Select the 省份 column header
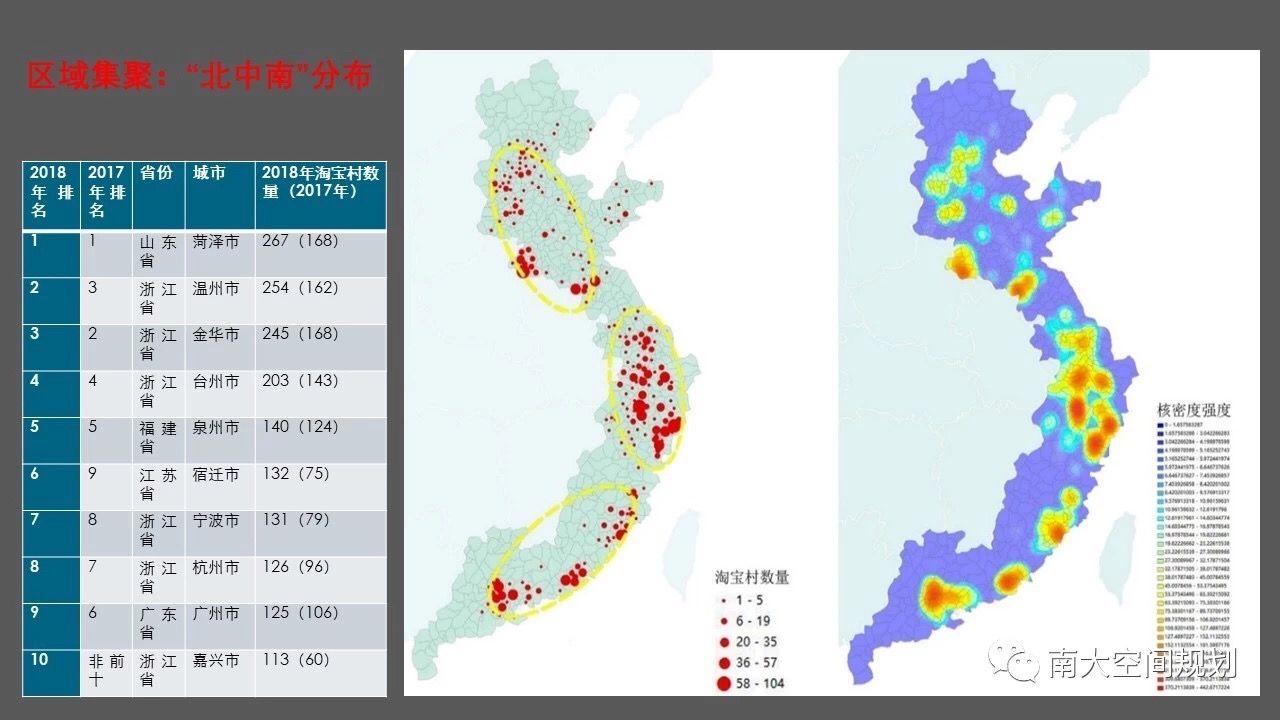The width and height of the screenshot is (1280, 720). point(158,196)
